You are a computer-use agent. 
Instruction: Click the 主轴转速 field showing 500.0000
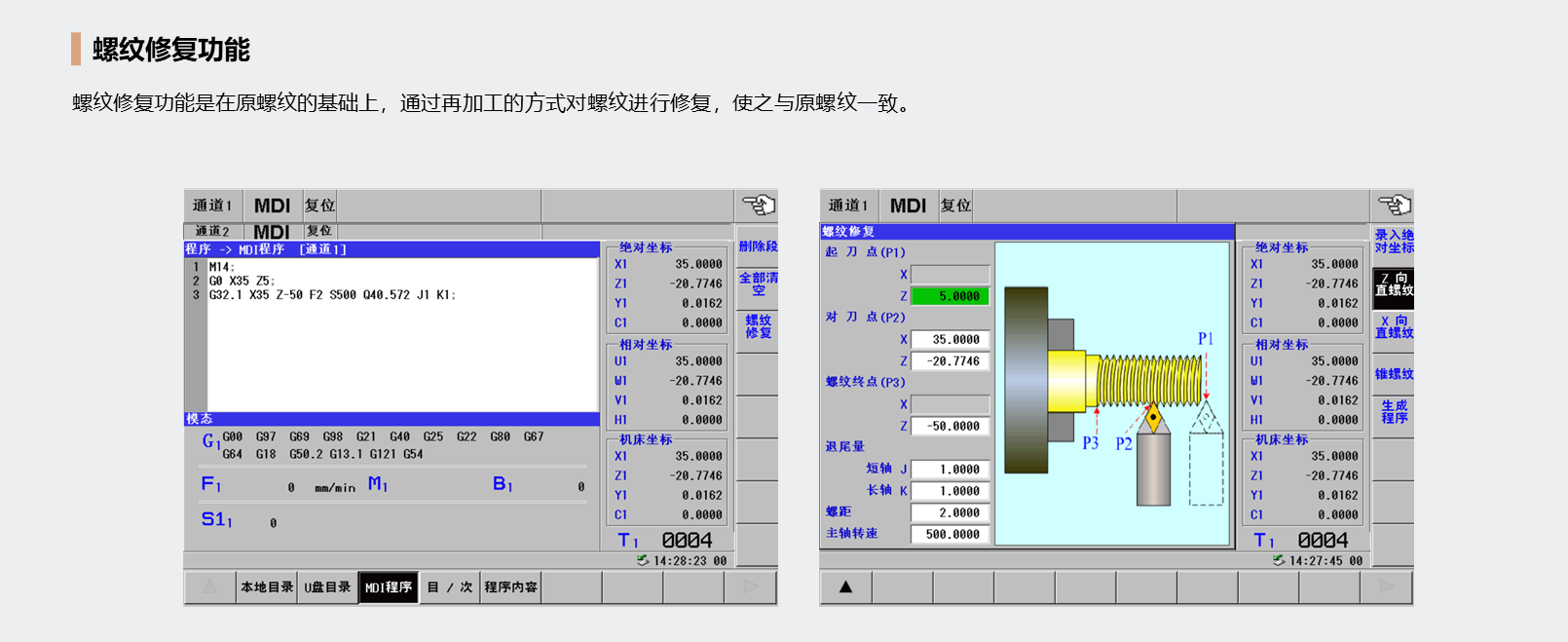951,534
